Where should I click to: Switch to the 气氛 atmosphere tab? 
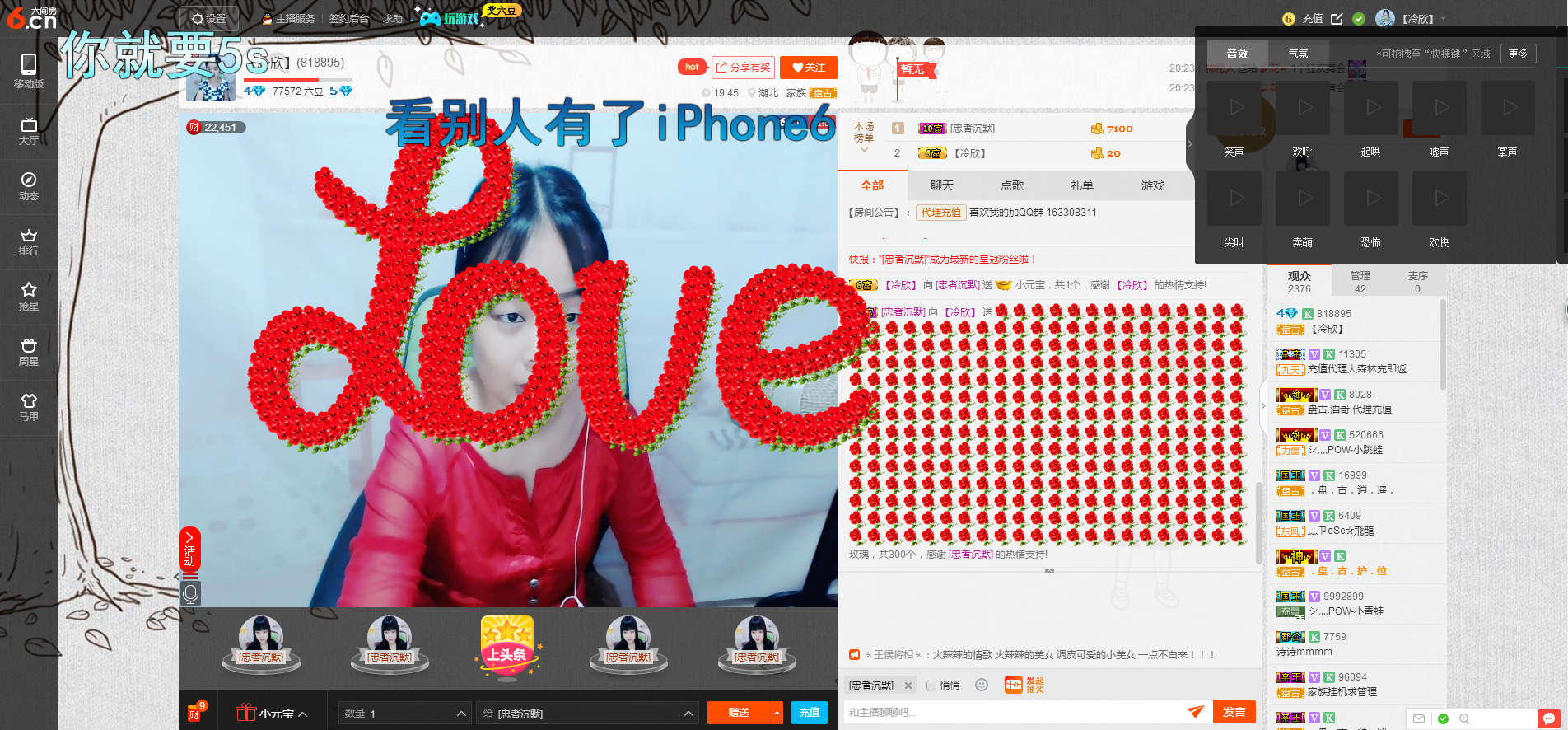pyautogui.click(x=1298, y=54)
